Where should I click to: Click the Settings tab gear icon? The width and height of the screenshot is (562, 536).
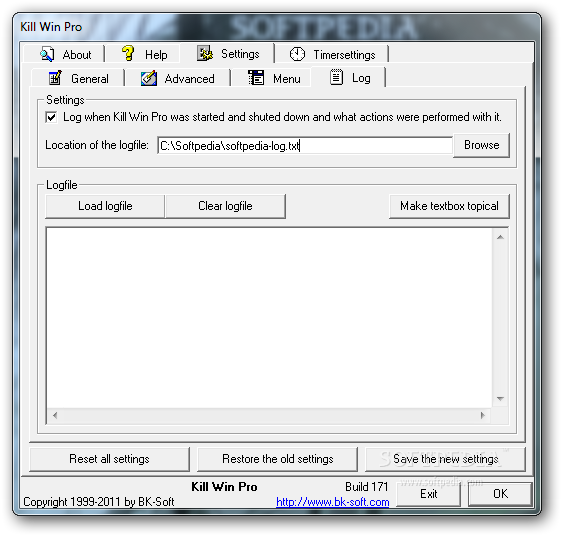tap(205, 53)
